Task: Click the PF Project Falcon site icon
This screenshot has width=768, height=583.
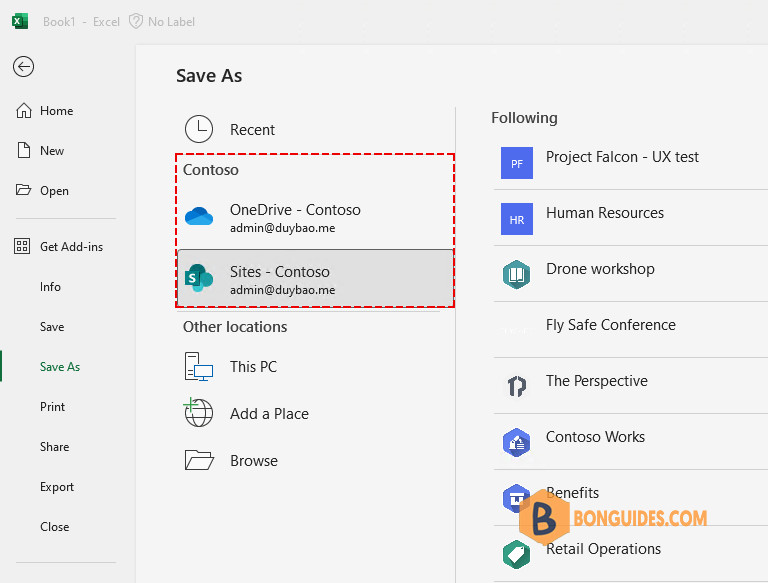Action: click(517, 163)
